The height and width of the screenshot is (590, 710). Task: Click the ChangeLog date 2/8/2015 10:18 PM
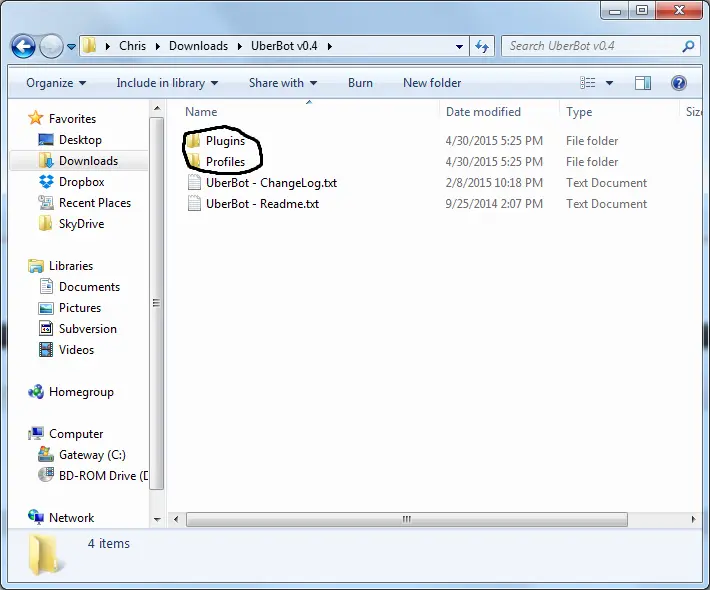pos(494,183)
